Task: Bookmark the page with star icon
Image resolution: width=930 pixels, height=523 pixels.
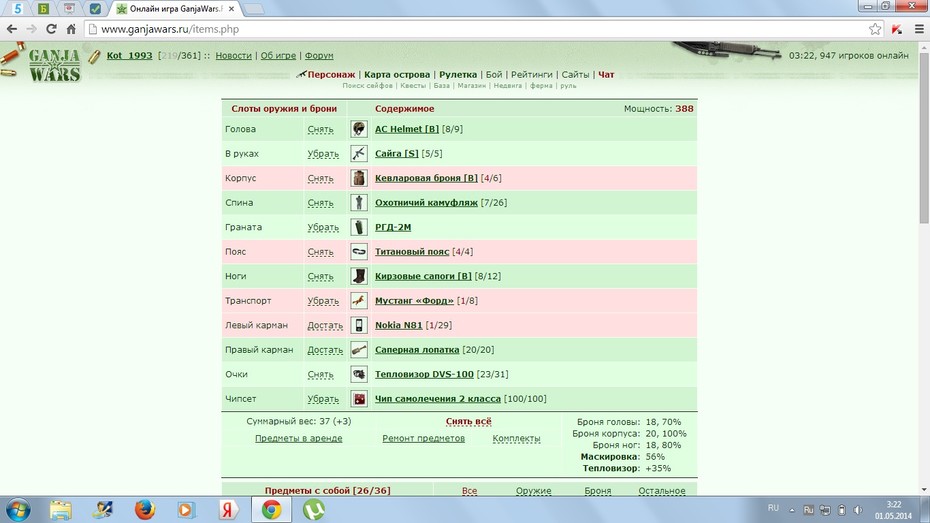Action: (x=875, y=28)
